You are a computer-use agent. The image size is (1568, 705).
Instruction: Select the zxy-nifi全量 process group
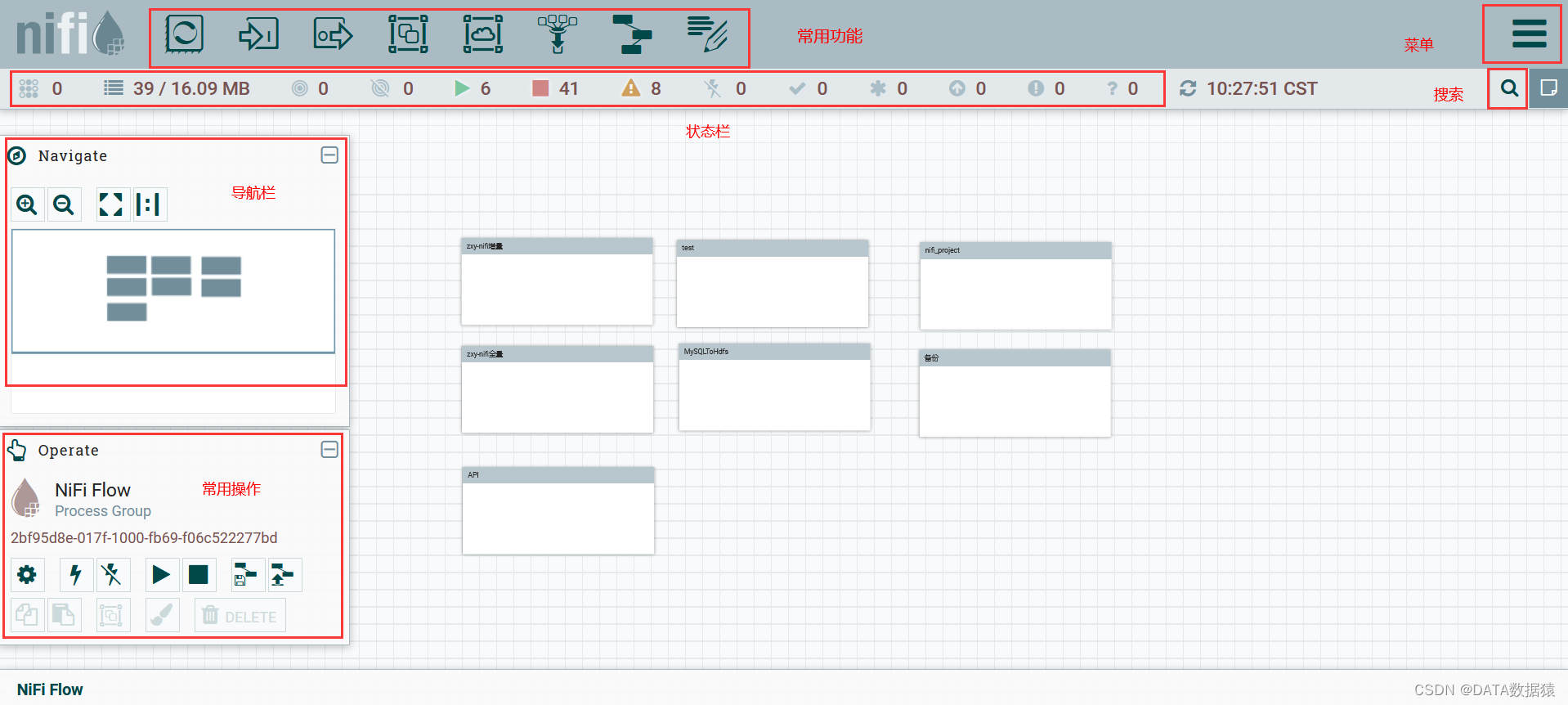coord(557,389)
